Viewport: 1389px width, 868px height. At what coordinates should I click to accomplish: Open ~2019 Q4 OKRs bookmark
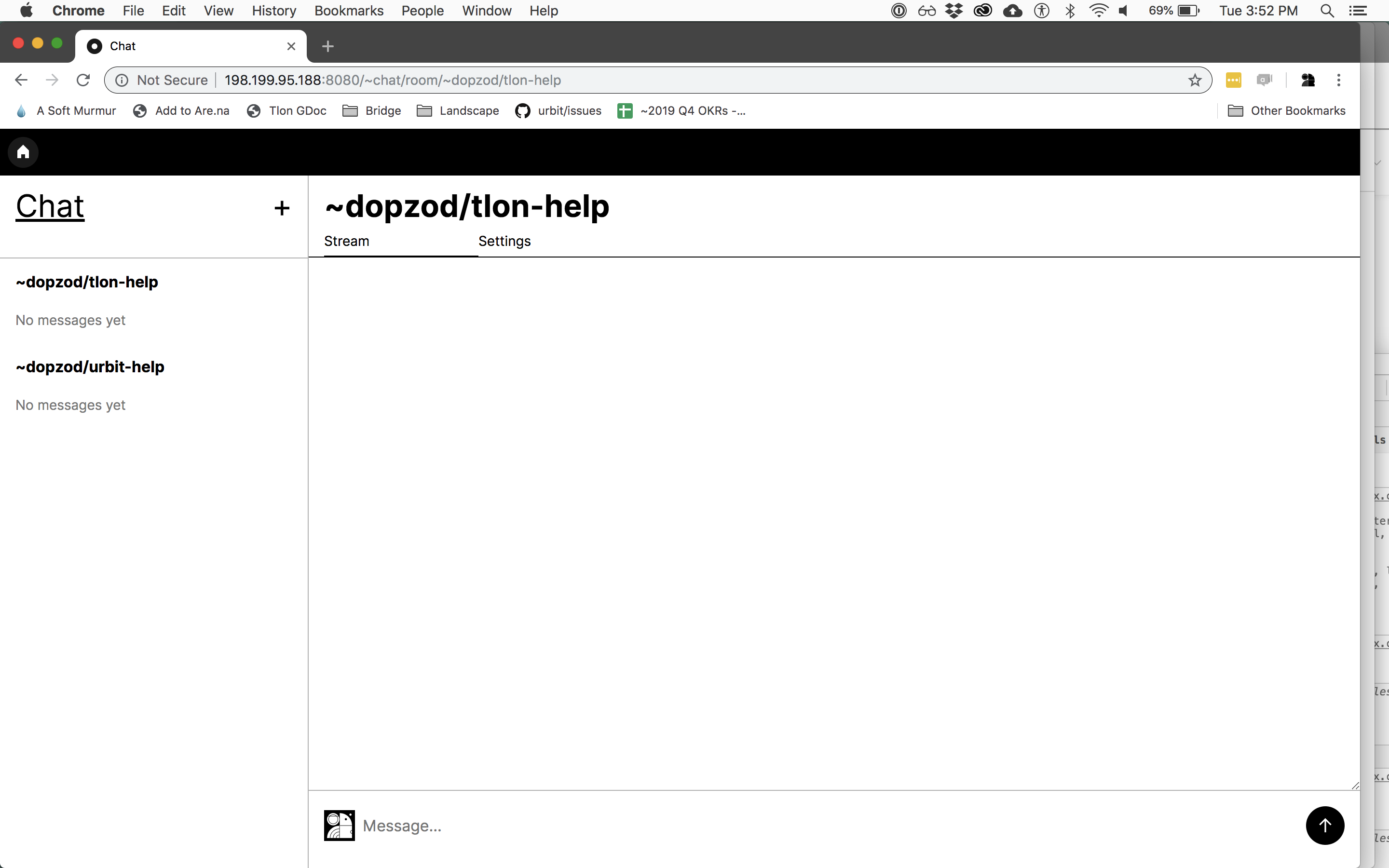click(x=682, y=111)
